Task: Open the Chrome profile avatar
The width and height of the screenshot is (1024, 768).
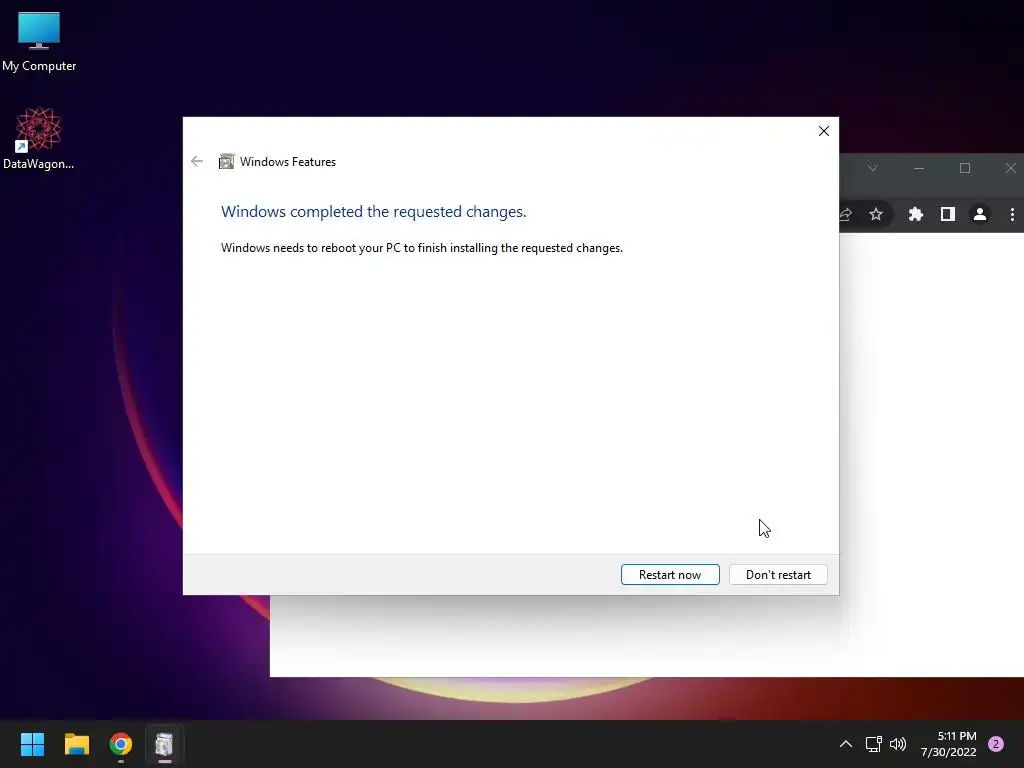Action: point(980,214)
